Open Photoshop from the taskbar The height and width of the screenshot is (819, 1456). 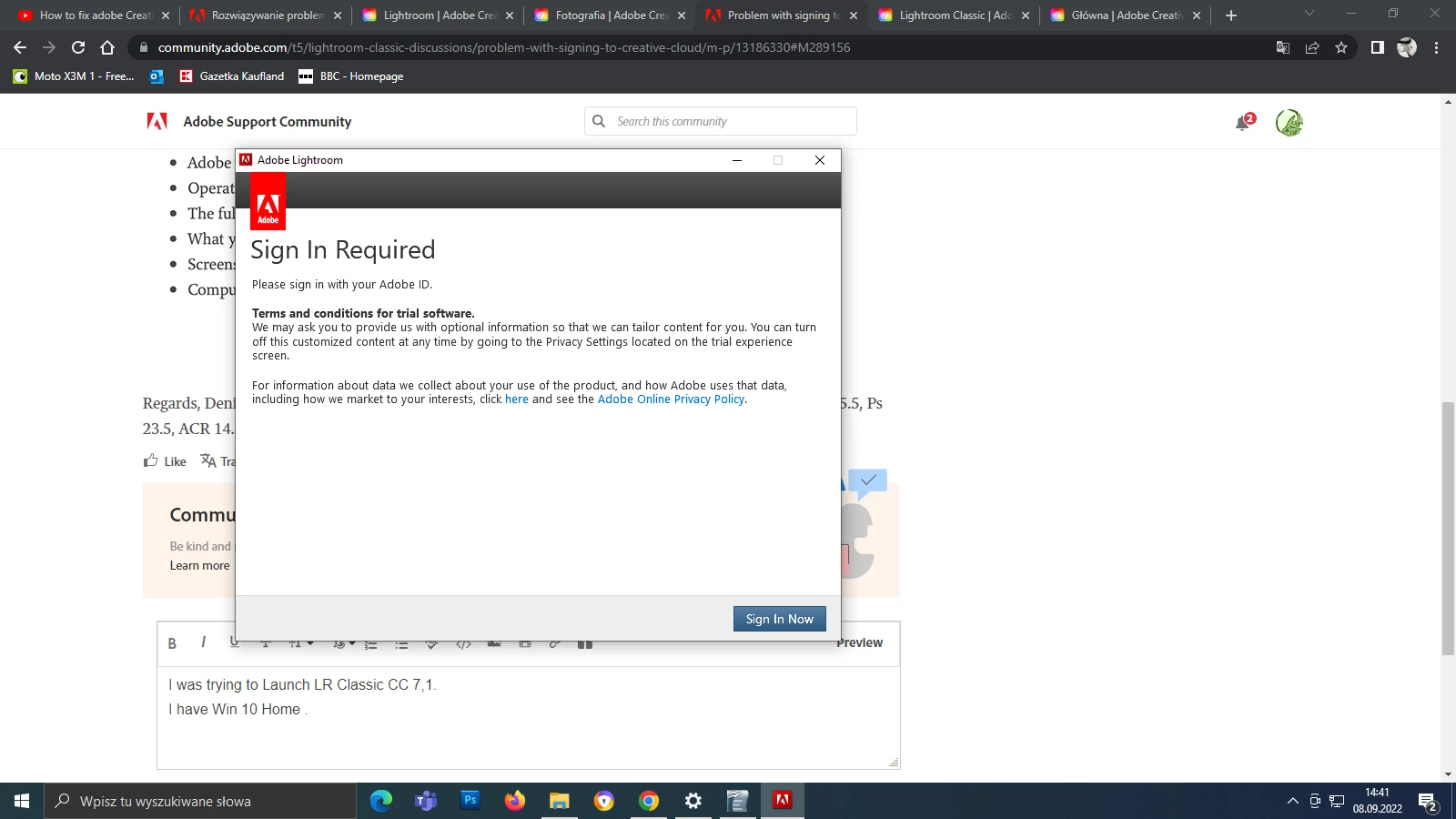470,801
